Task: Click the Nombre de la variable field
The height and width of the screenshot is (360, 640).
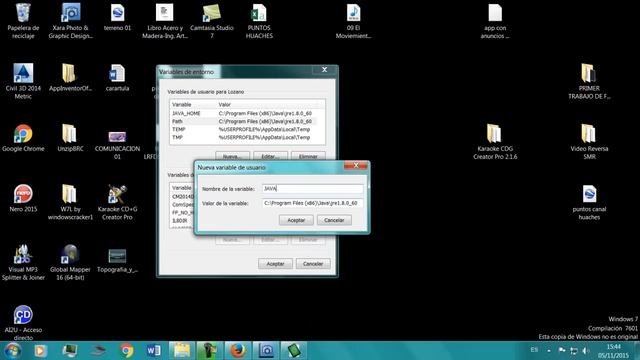Action: (x=313, y=189)
